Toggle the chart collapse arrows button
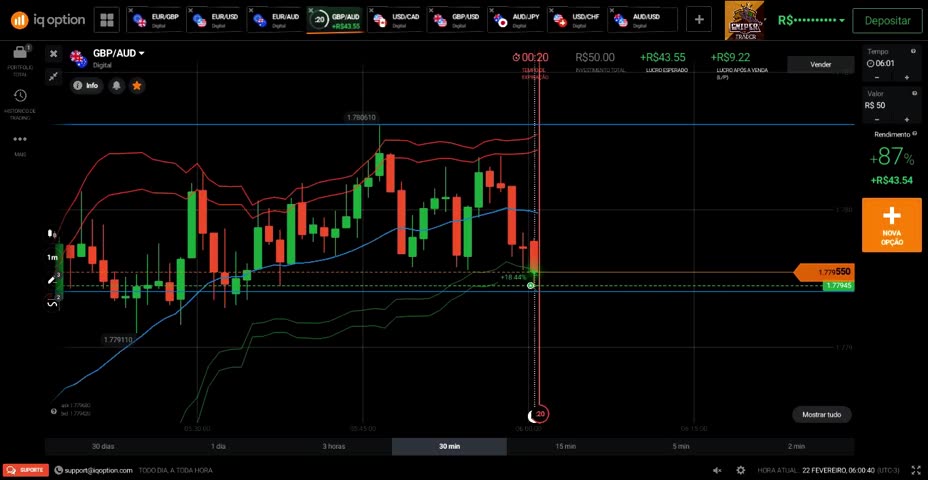The image size is (928, 480). tap(53, 76)
